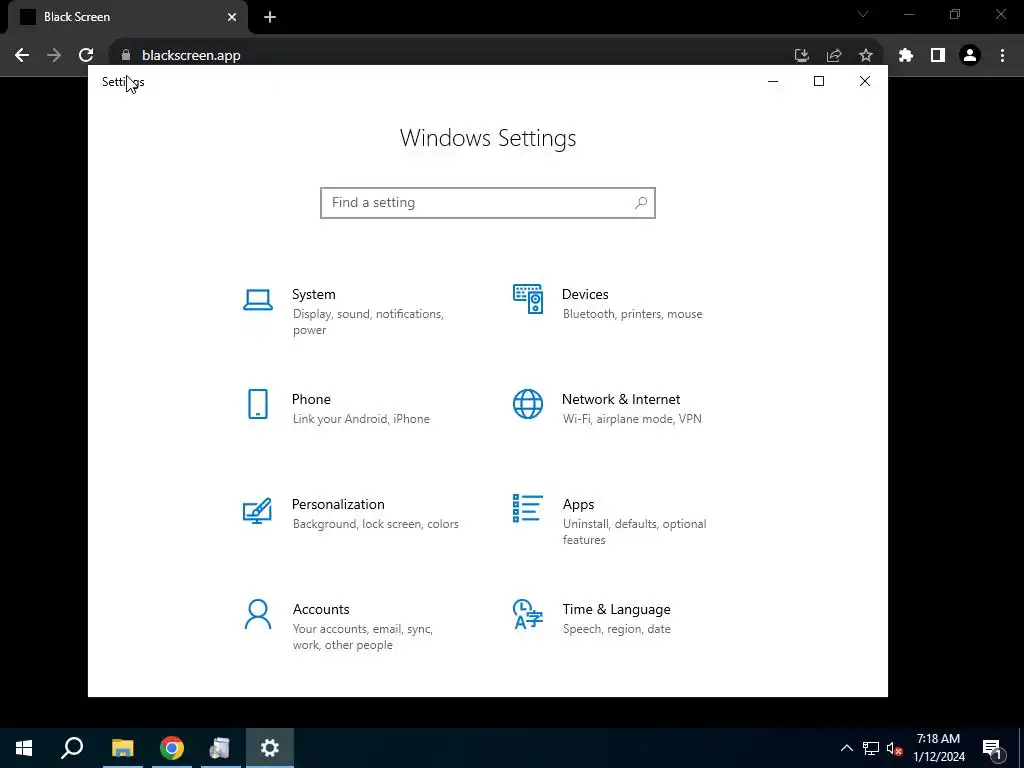Select the Black Screen tab
Screen dimensions: 1024x768
click(x=127, y=17)
